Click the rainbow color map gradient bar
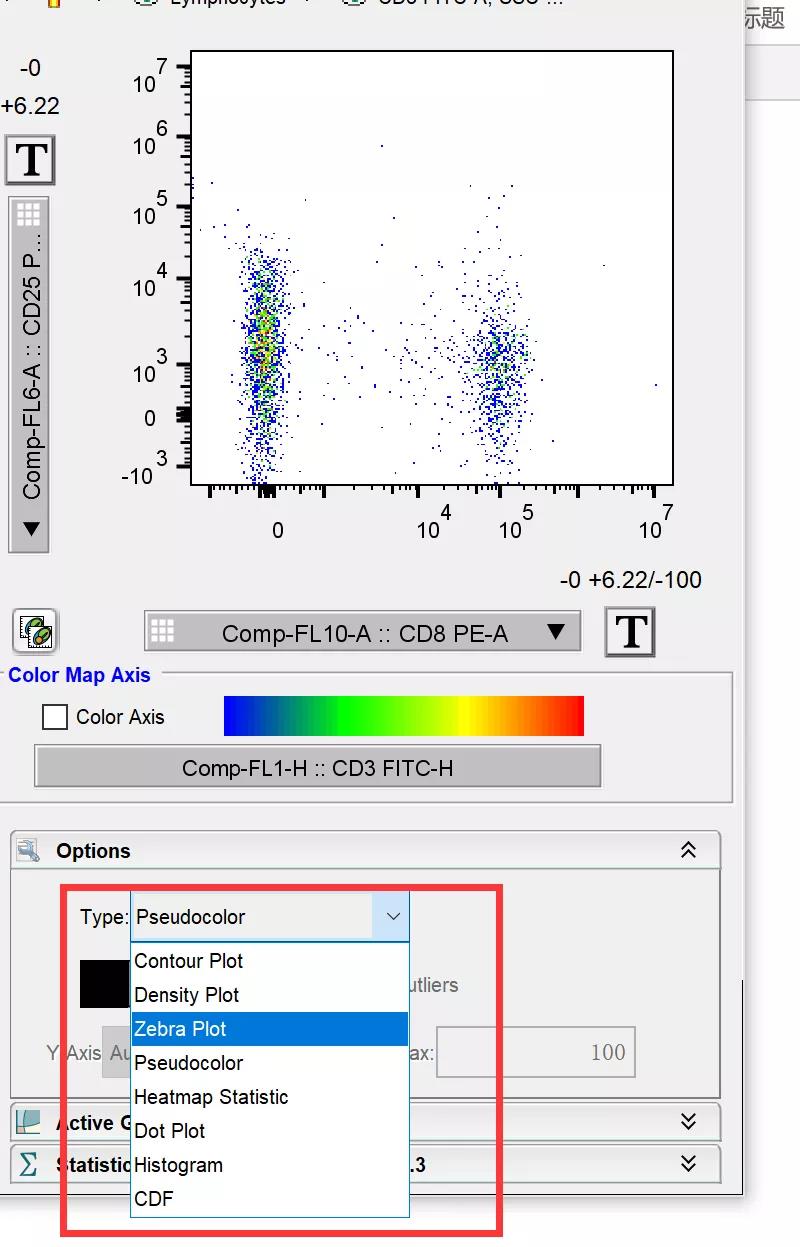This screenshot has height=1247, width=800. pyautogui.click(x=403, y=716)
